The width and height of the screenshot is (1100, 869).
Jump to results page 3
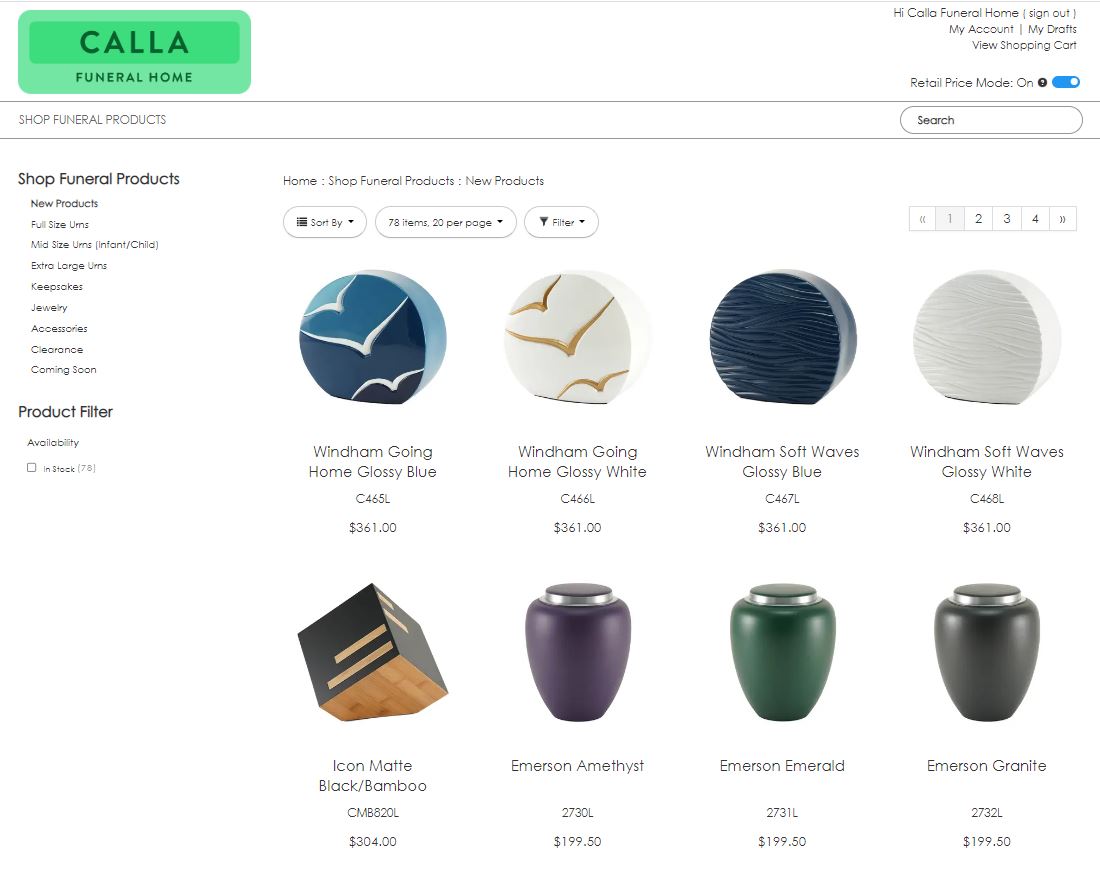[1007, 219]
